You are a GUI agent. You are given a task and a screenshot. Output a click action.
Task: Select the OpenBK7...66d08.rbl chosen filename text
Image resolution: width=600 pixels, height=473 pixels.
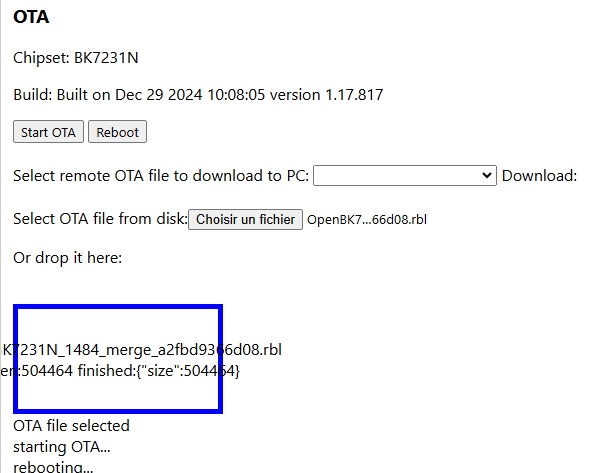point(367,220)
